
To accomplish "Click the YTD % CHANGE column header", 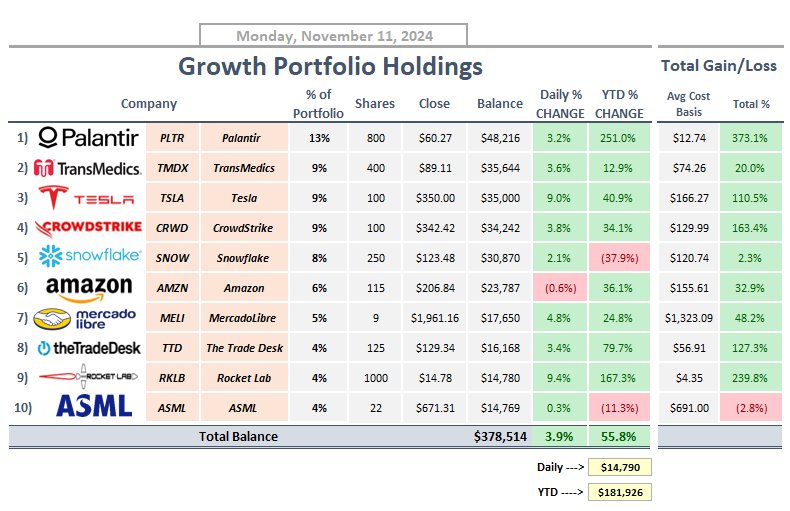I will pyautogui.click(x=619, y=103).
